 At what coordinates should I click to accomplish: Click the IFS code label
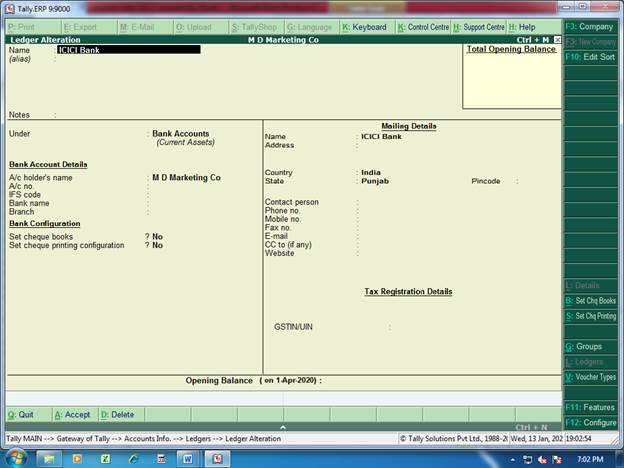[25, 195]
